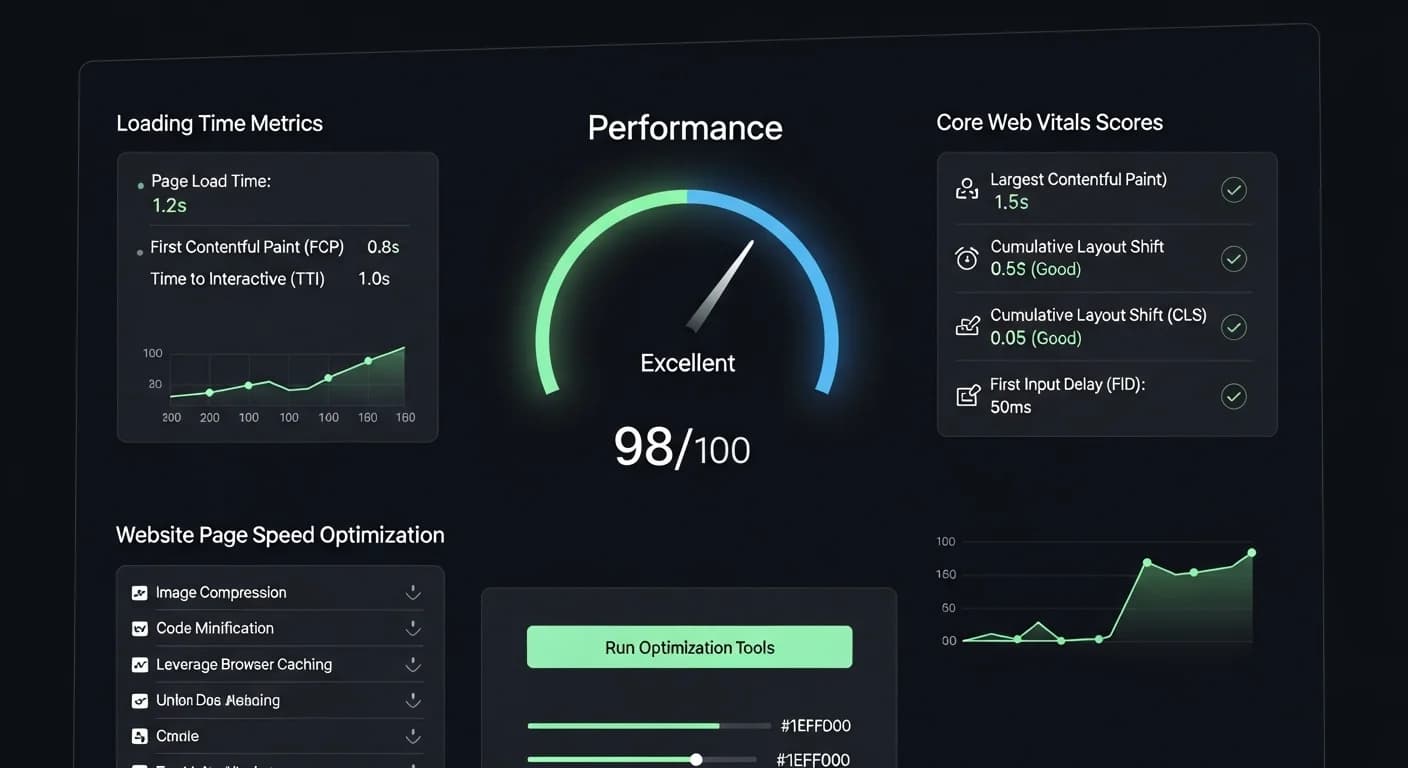Click the Leverage Browser Caching row icon

pyautogui.click(x=140, y=665)
